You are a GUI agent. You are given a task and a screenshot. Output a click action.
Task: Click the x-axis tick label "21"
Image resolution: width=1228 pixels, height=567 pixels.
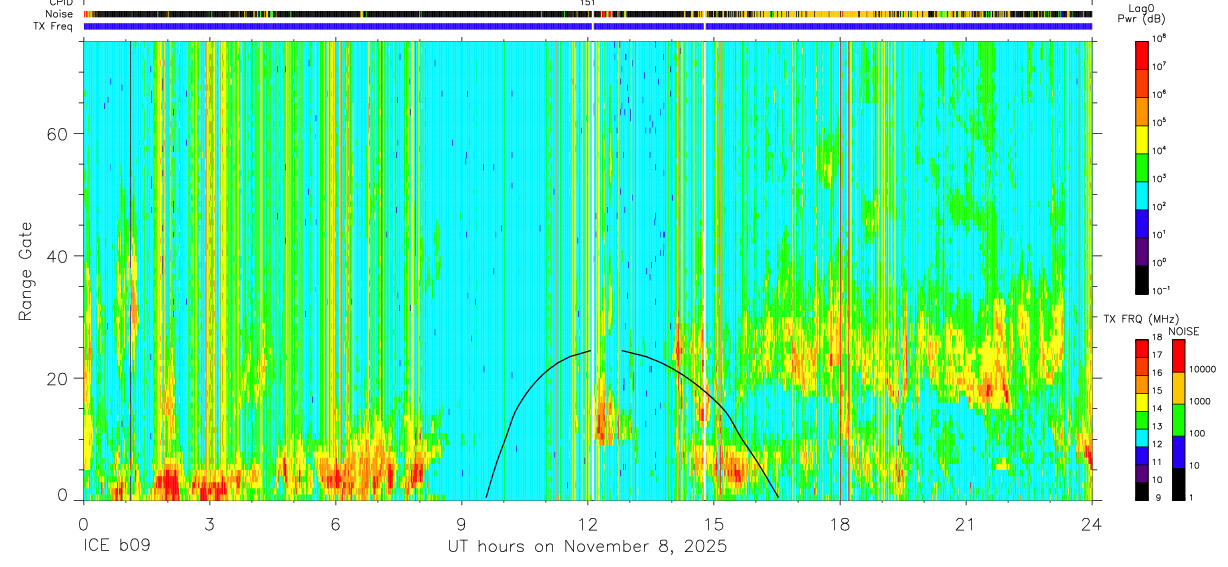click(x=966, y=524)
